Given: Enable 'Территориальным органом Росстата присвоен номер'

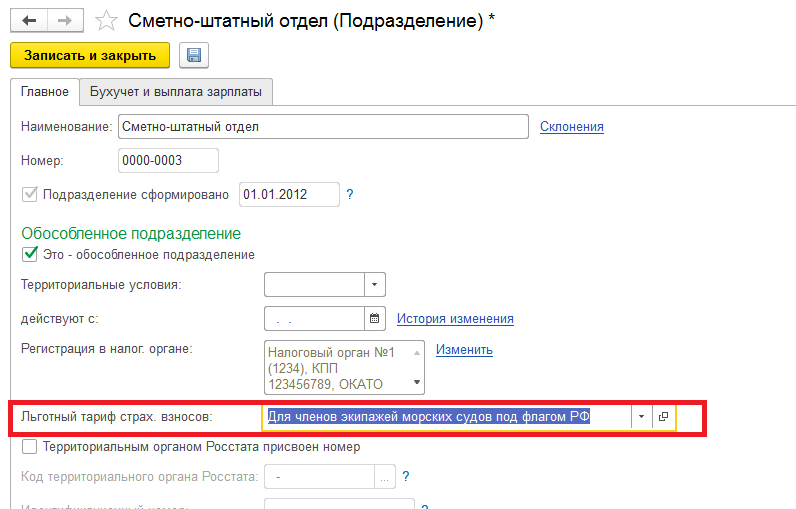Looking at the screenshot, I should 29,447.
